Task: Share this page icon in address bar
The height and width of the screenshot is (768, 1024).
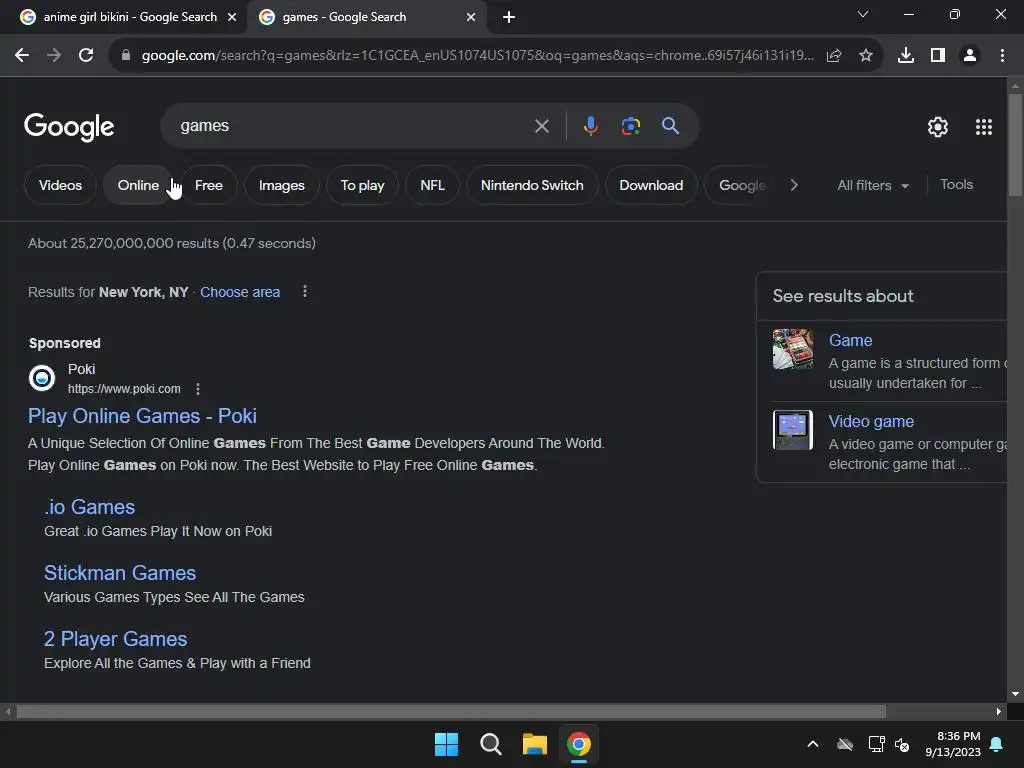Action: tap(834, 56)
